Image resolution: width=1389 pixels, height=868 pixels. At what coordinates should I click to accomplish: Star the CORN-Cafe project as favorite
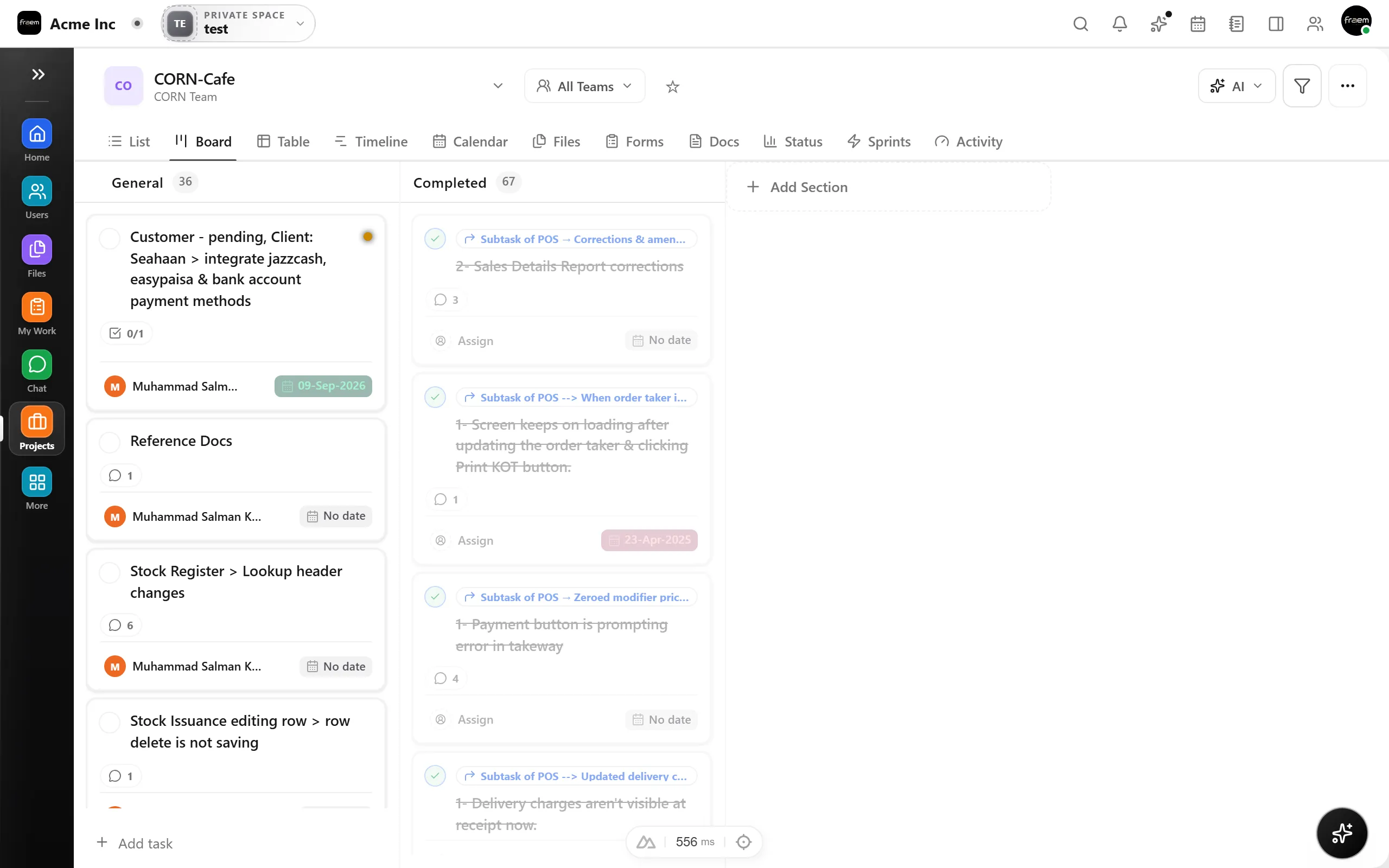672,87
